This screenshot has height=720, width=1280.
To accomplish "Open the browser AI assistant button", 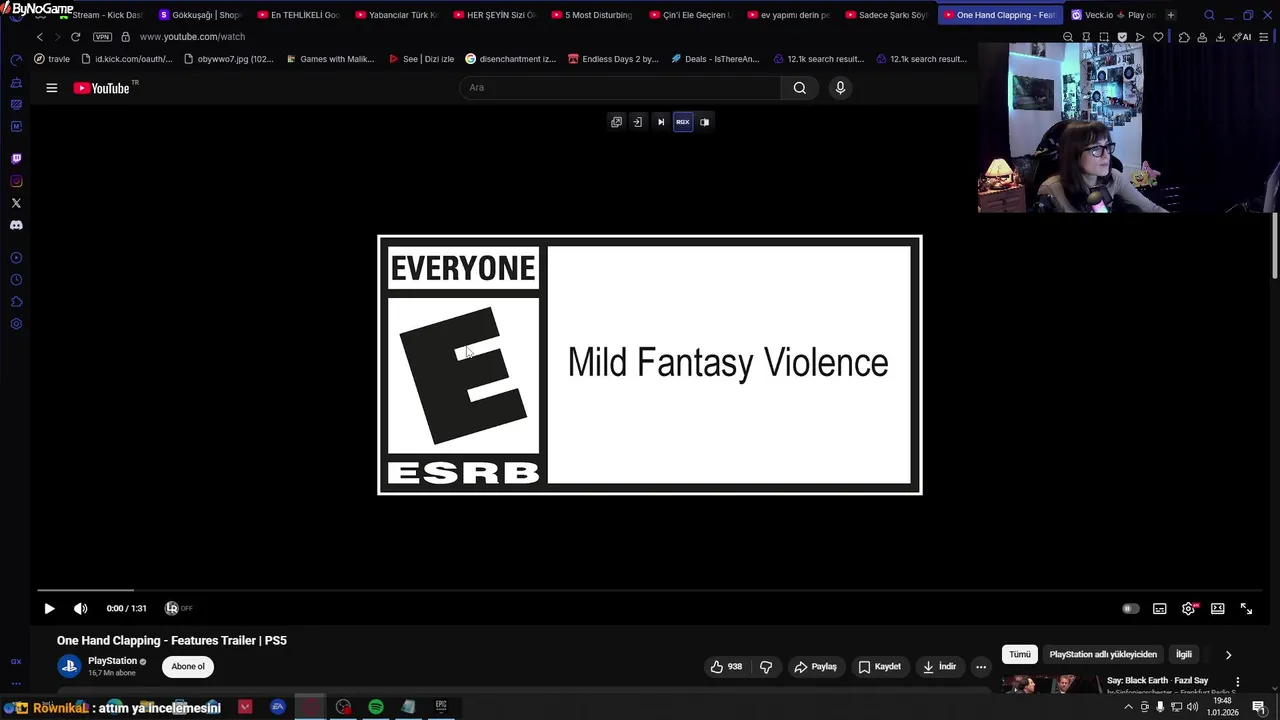I will [1243, 37].
